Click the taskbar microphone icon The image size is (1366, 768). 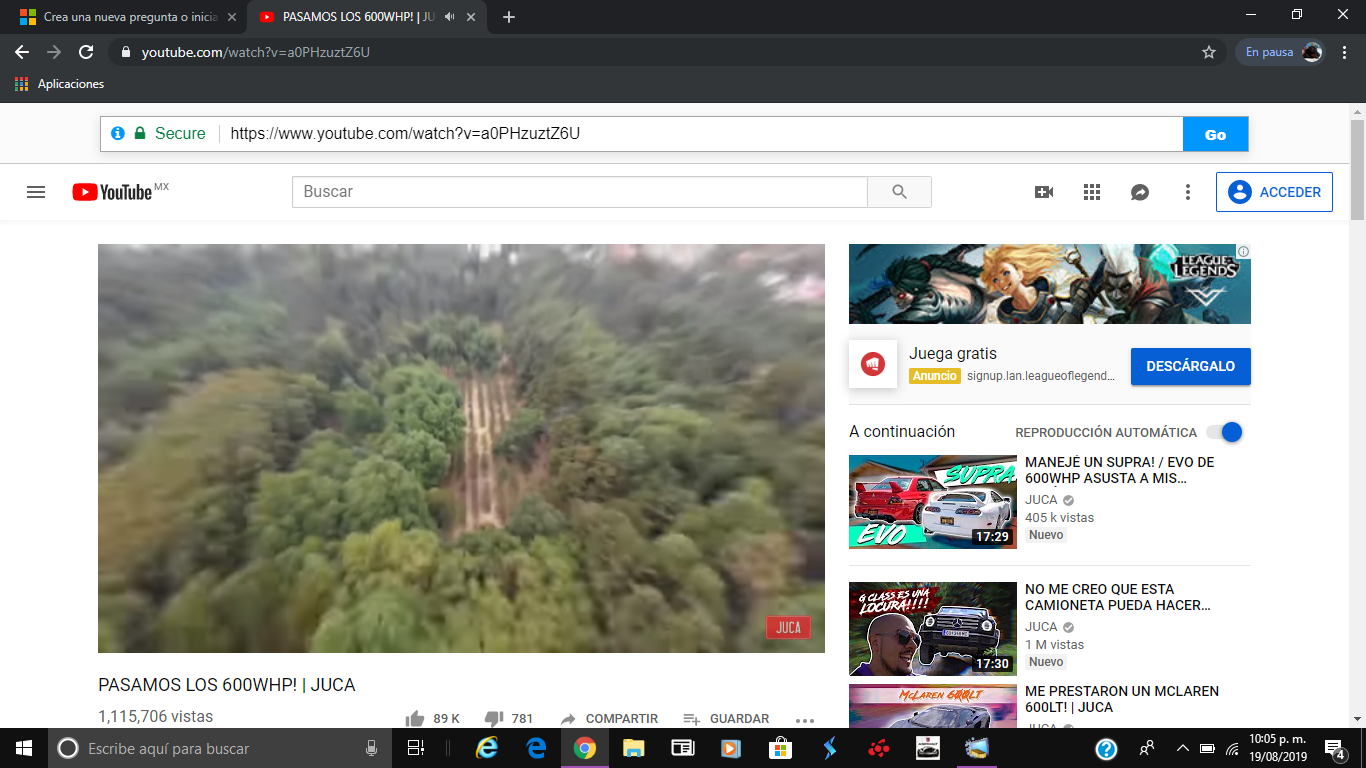tap(371, 748)
